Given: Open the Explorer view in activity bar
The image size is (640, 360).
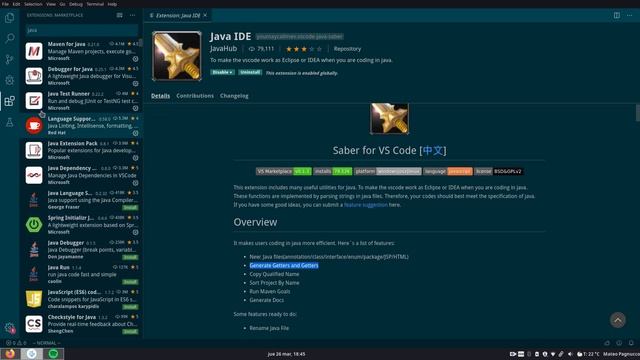Looking at the screenshot, I should [9, 18].
